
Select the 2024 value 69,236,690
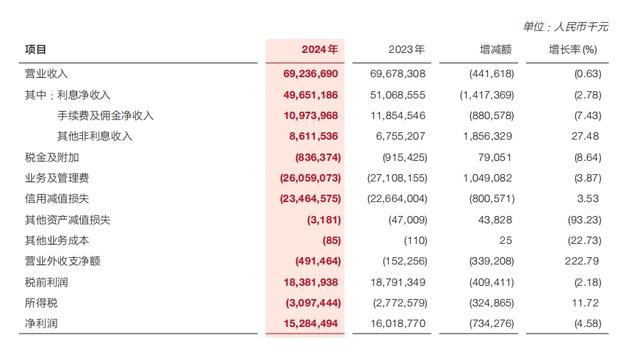311,73
